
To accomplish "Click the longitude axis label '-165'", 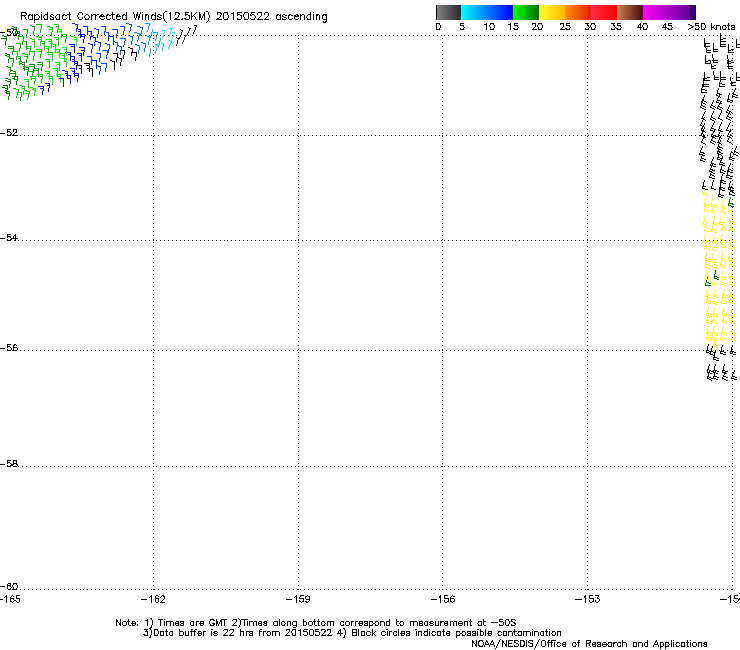I will (10, 599).
